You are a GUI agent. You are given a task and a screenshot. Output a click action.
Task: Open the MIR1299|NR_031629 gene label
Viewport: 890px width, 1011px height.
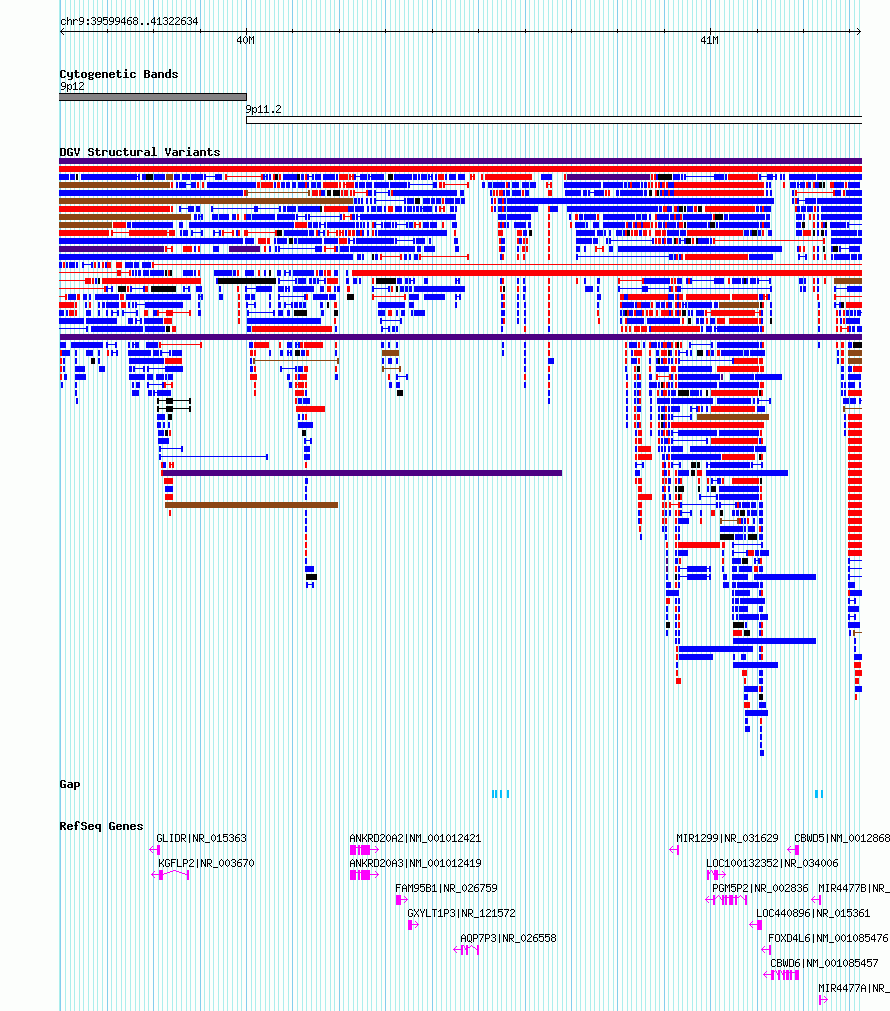tap(727, 838)
